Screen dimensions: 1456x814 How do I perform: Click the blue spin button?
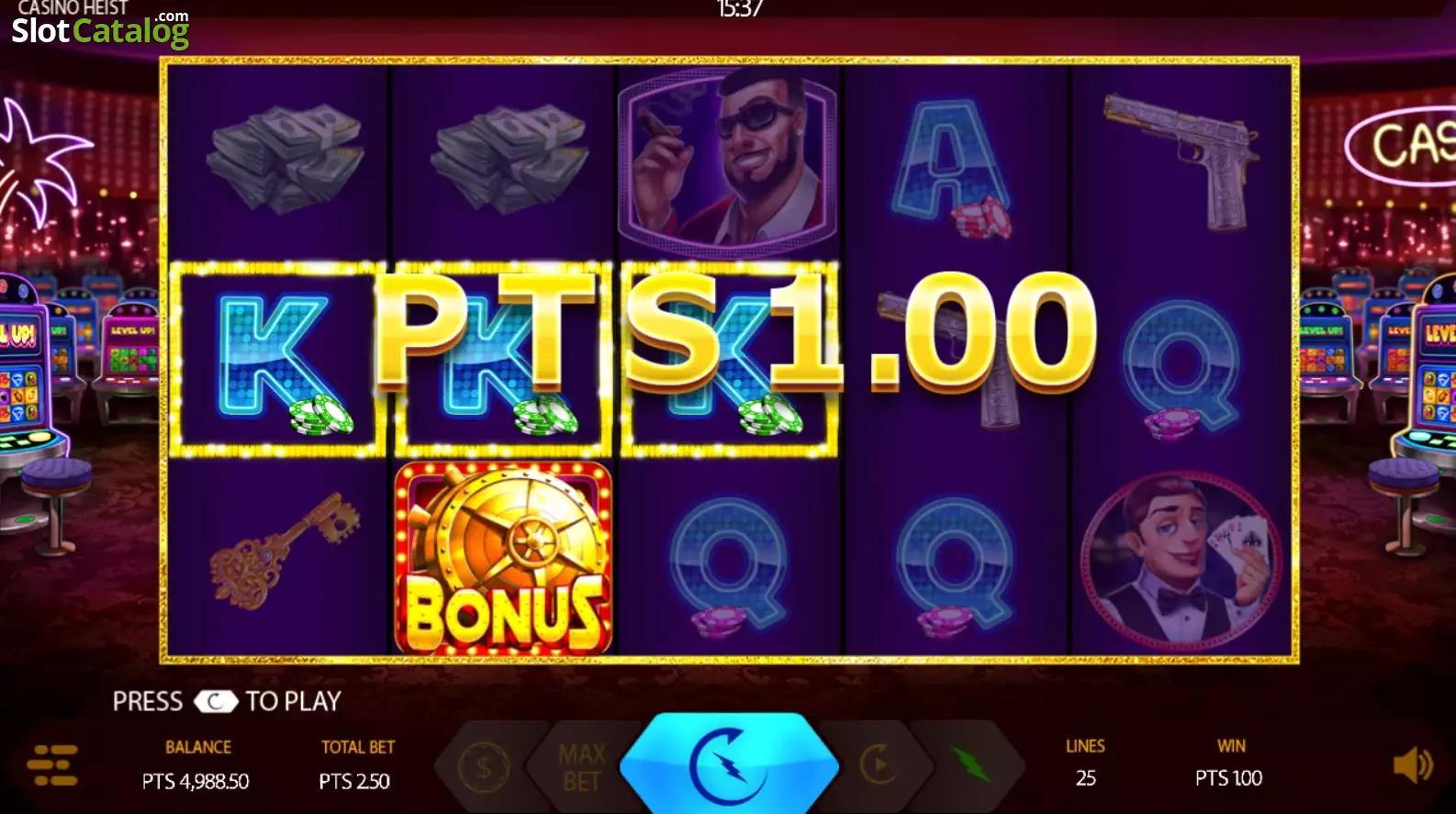point(729,764)
